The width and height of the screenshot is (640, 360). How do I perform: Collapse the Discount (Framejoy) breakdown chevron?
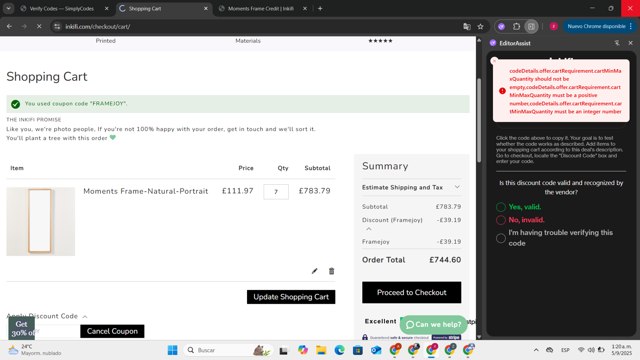[x=369, y=229]
